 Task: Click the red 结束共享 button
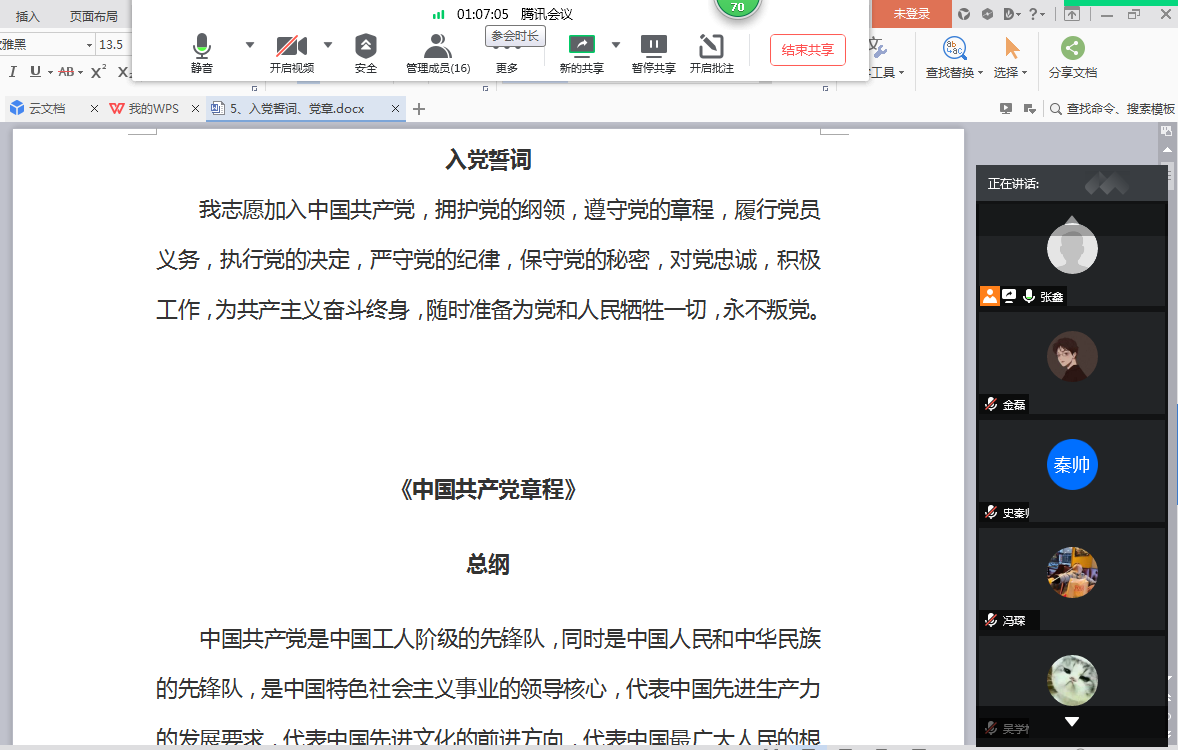pyautogui.click(x=807, y=50)
